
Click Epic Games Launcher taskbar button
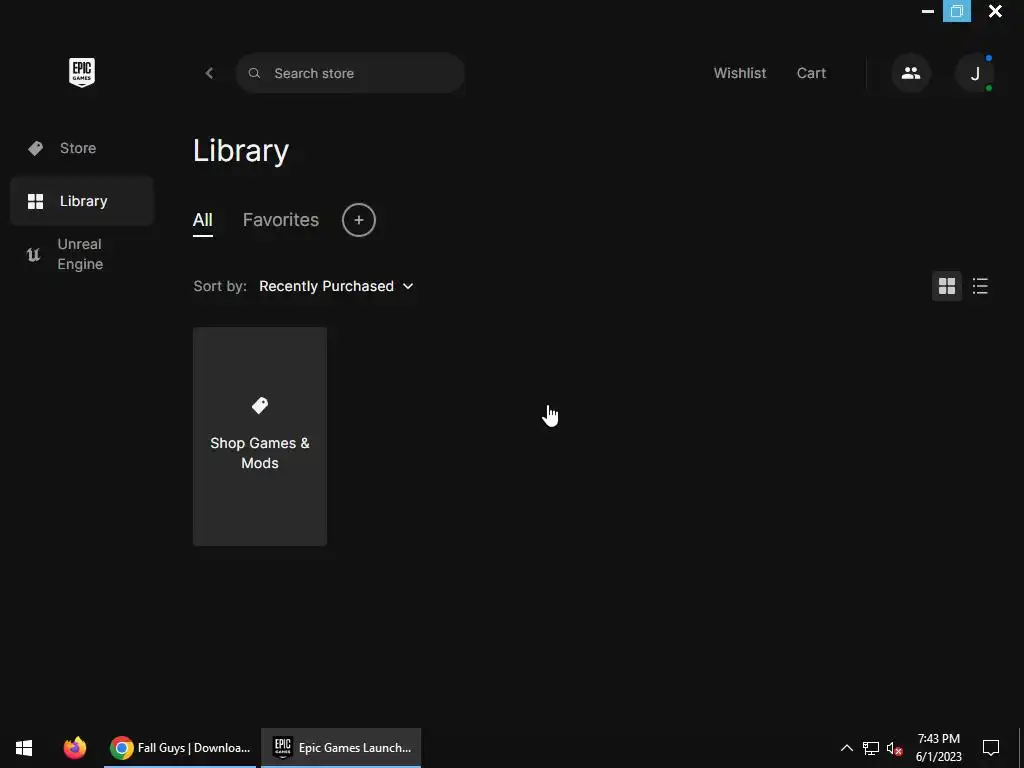point(341,748)
